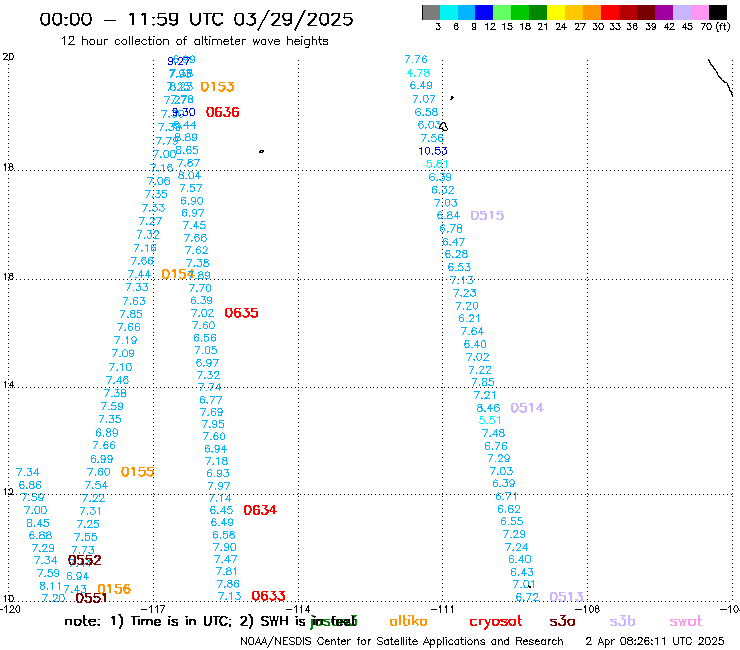
Task: Click the 7.60 value beside 0155
Action: click(x=98, y=473)
